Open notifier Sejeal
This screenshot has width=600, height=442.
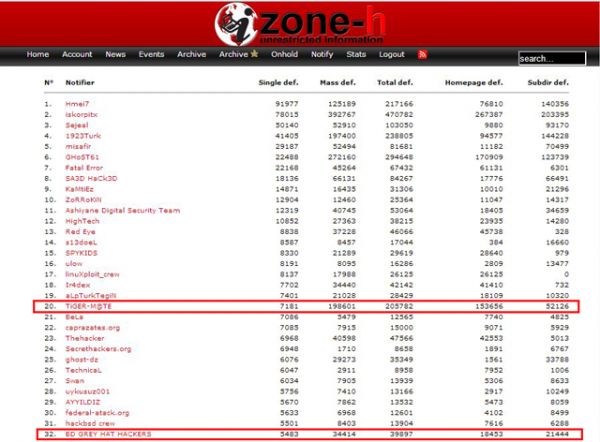[x=77, y=125]
